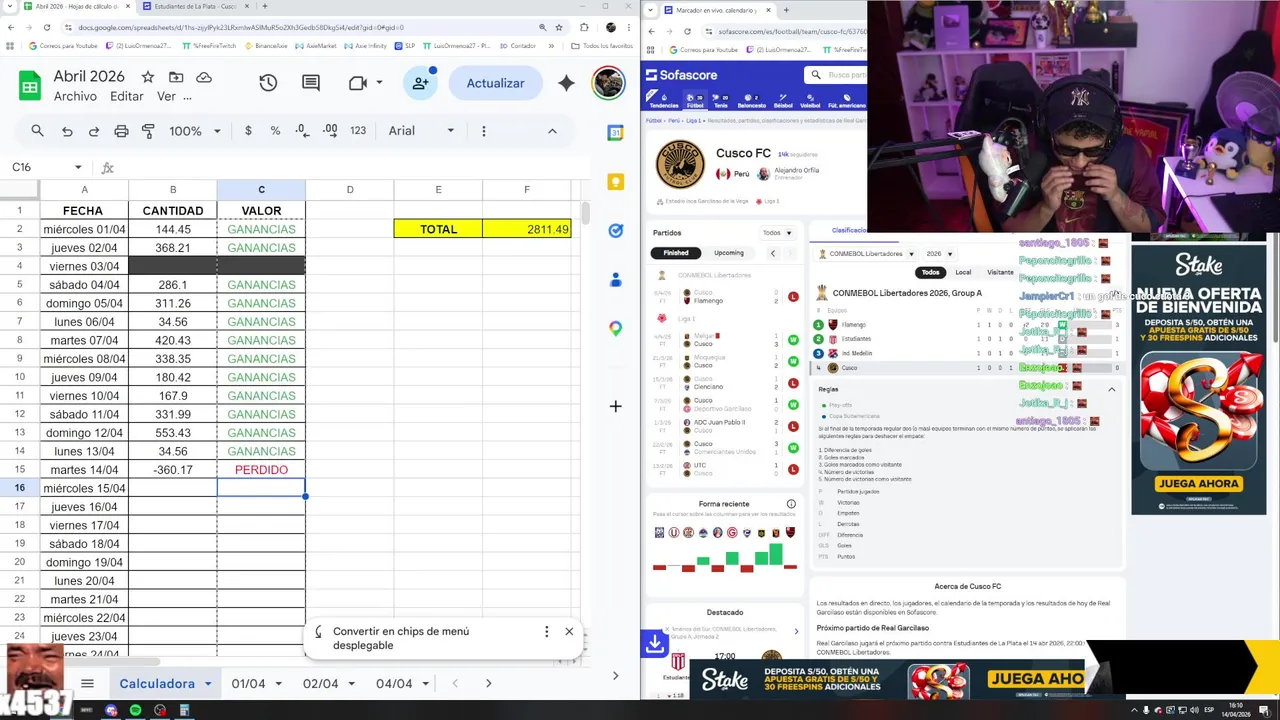Star the Abril 2026 spreadsheet
The image size is (1280, 720).
(148, 77)
